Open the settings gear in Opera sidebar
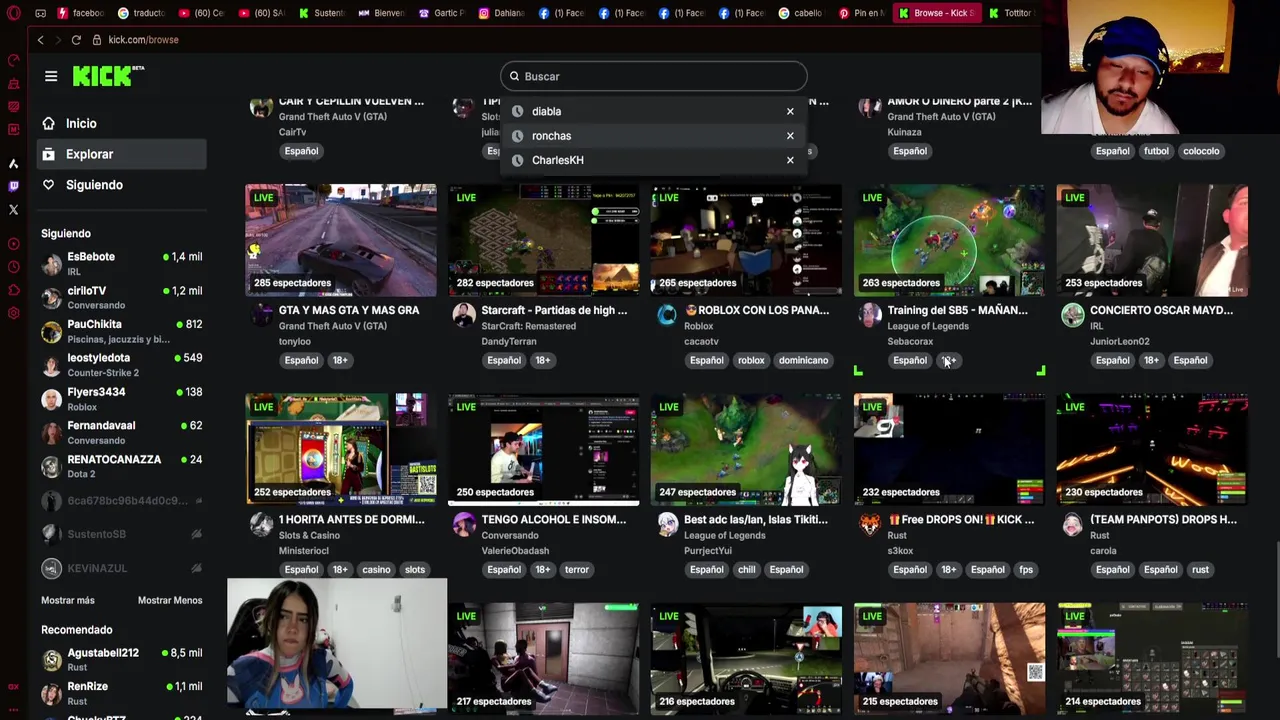This screenshot has height=720, width=1280. pyautogui.click(x=13, y=313)
